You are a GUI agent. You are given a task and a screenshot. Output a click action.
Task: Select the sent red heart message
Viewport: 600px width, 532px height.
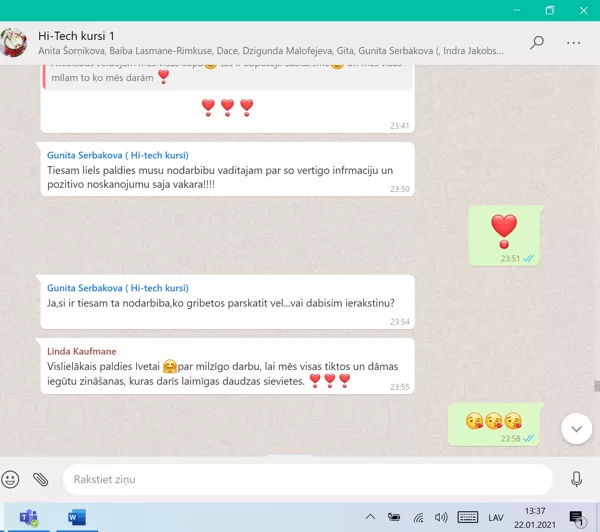tap(504, 235)
